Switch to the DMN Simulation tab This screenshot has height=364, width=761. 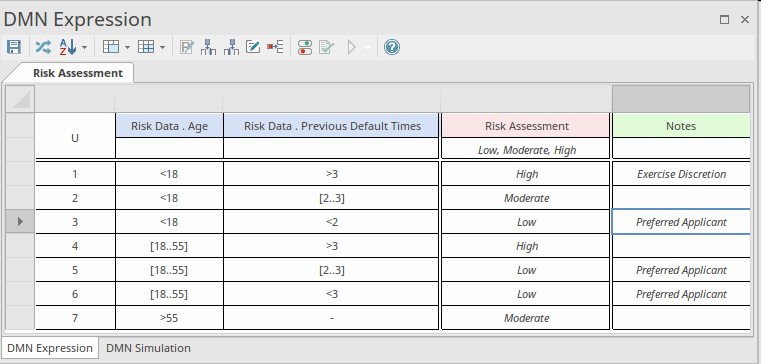click(148, 348)
